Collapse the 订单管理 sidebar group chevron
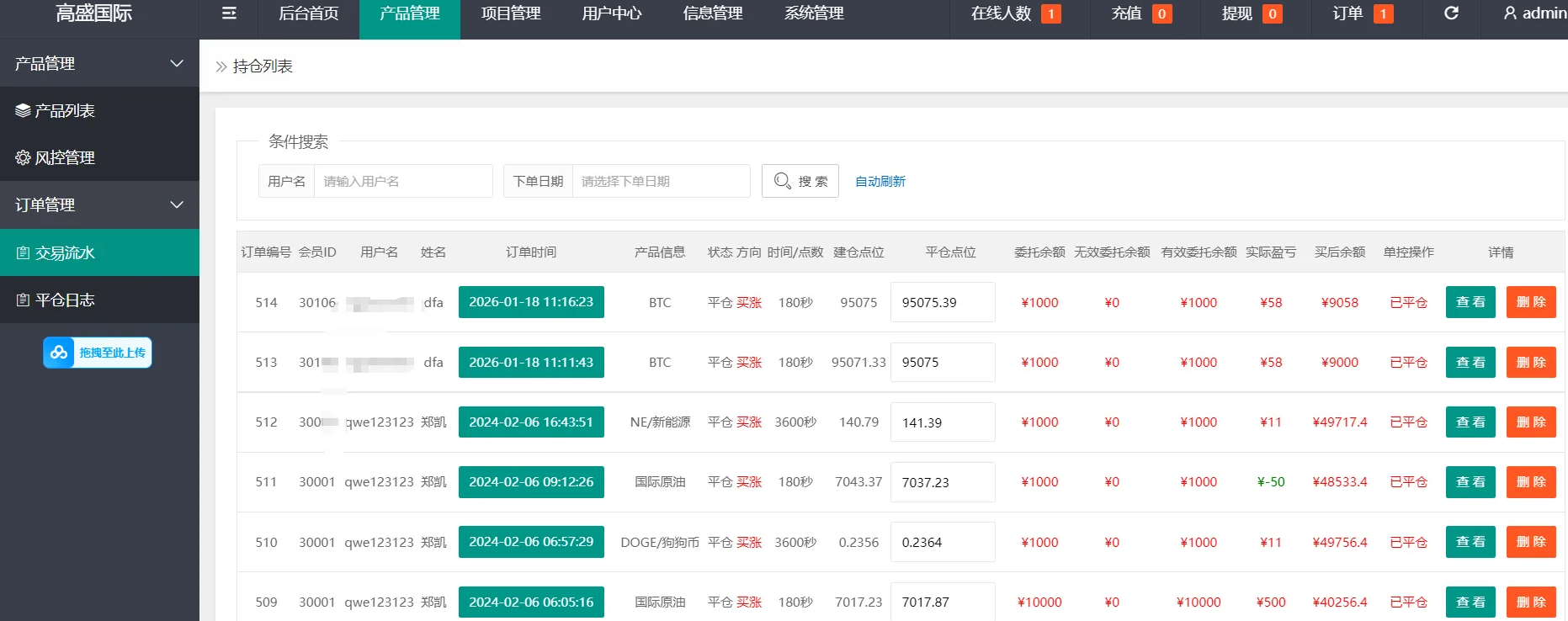Image resolution: width=1568 pixels, height=621 pixels. [x=177, y=204]
